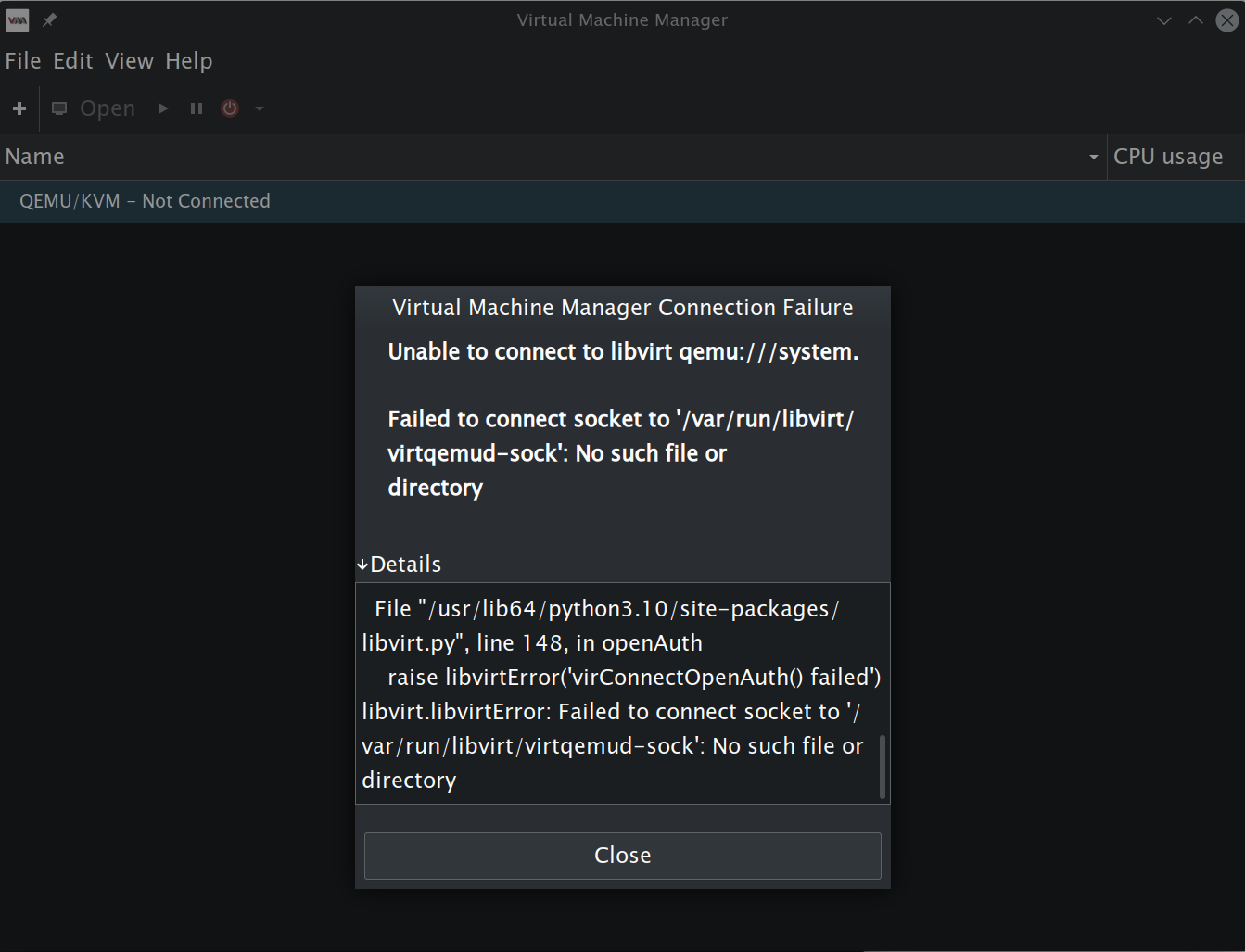The width and height of the screenshot is (1245, 952).
Task: Open the Edit menu
Action: tap(73, 61)
